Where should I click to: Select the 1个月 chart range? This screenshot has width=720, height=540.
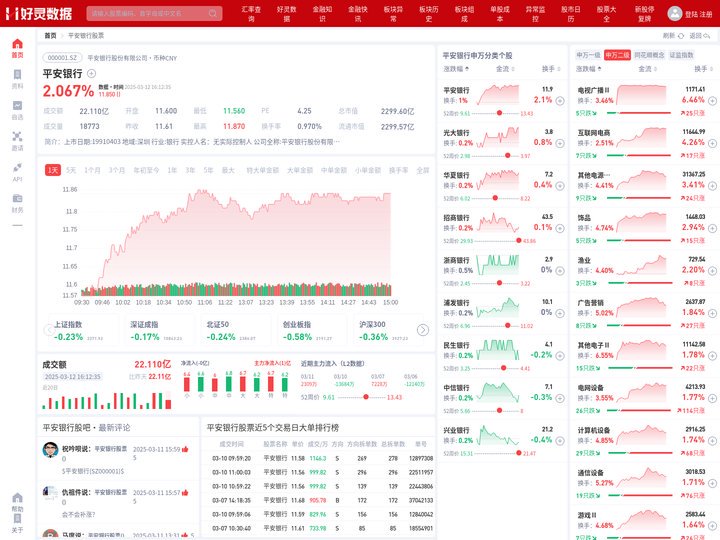coord(92,170)
